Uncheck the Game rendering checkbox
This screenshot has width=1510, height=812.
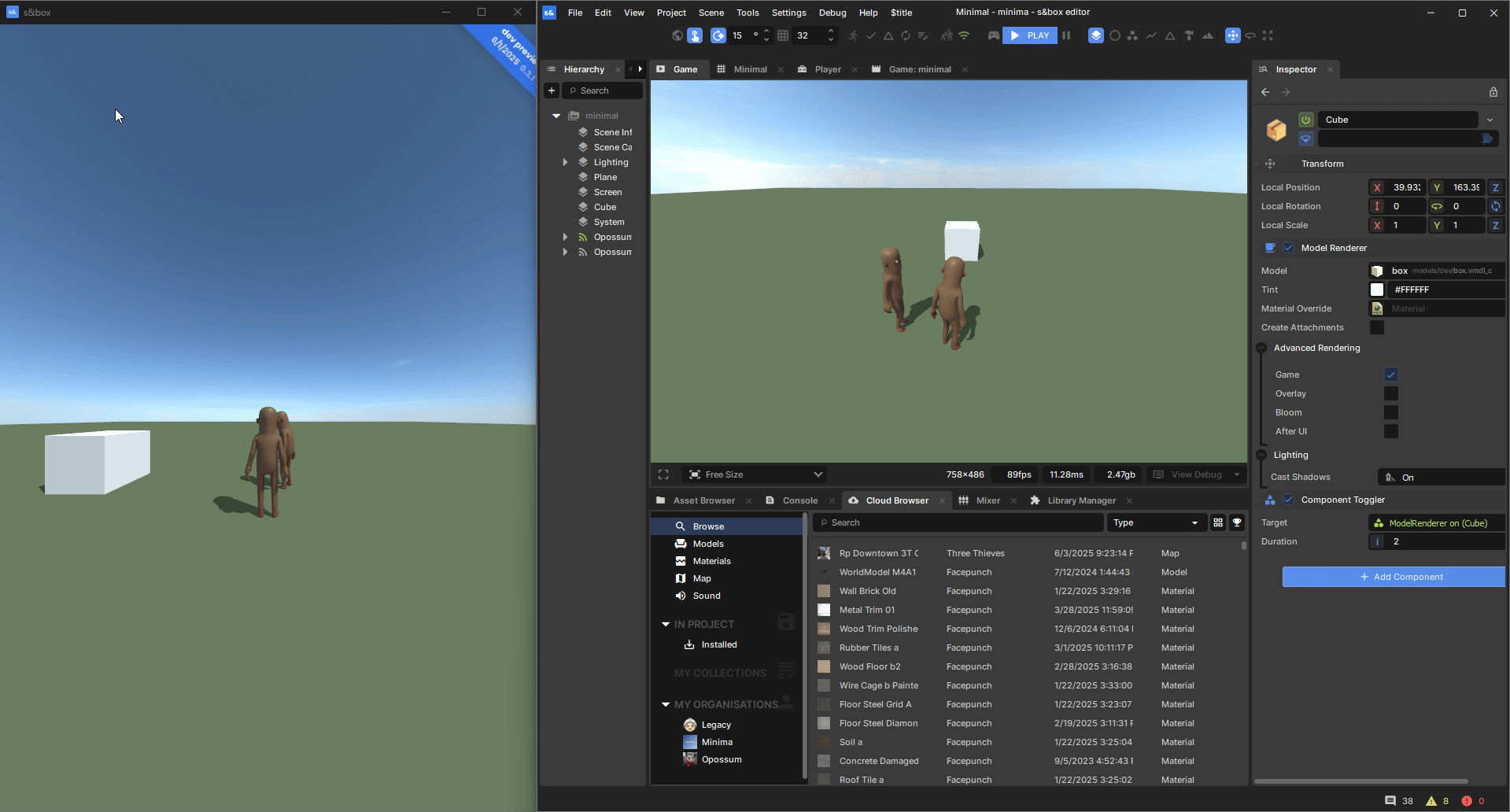click(1391, 375)
